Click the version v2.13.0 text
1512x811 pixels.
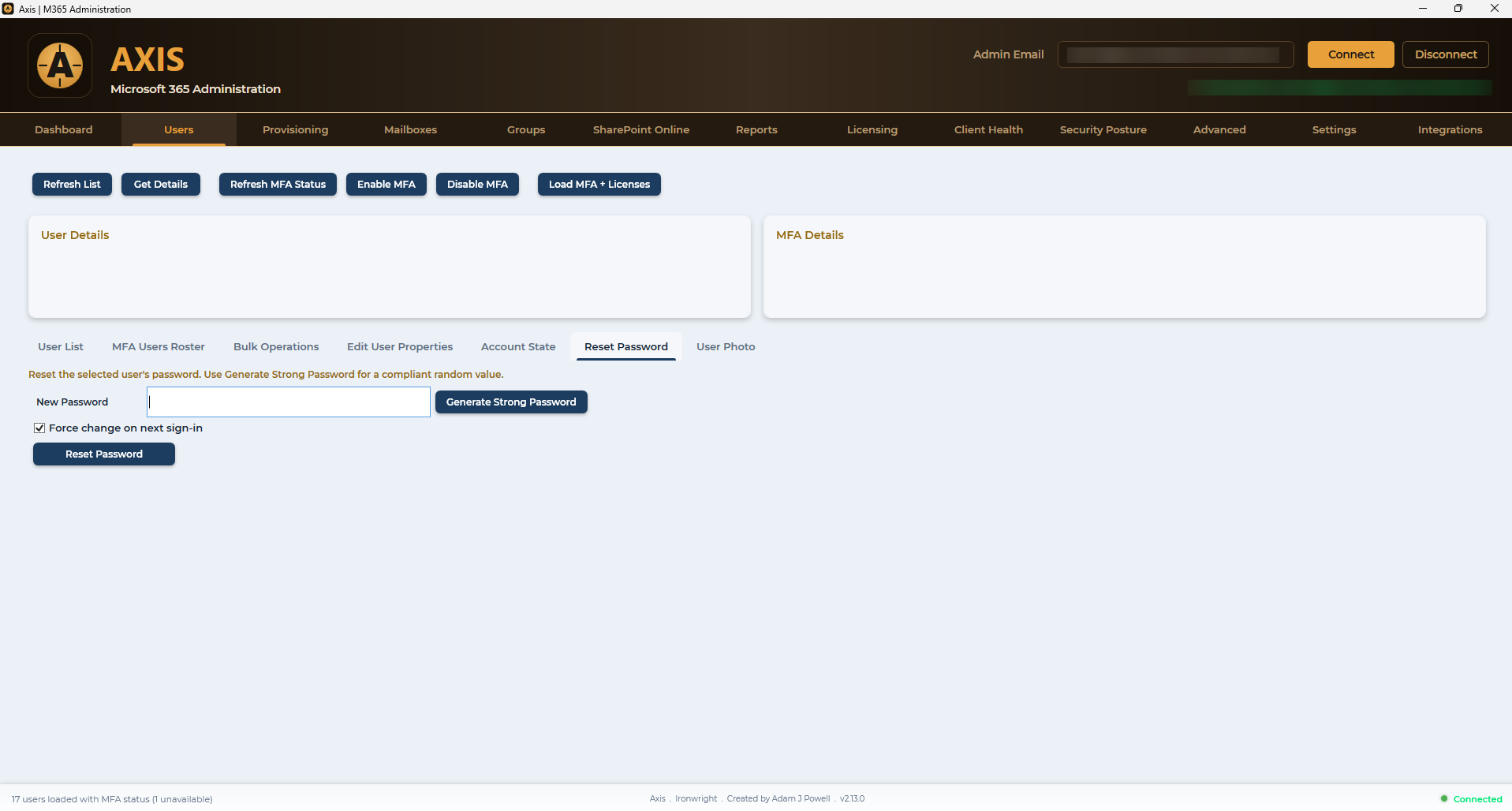(852, 798)
